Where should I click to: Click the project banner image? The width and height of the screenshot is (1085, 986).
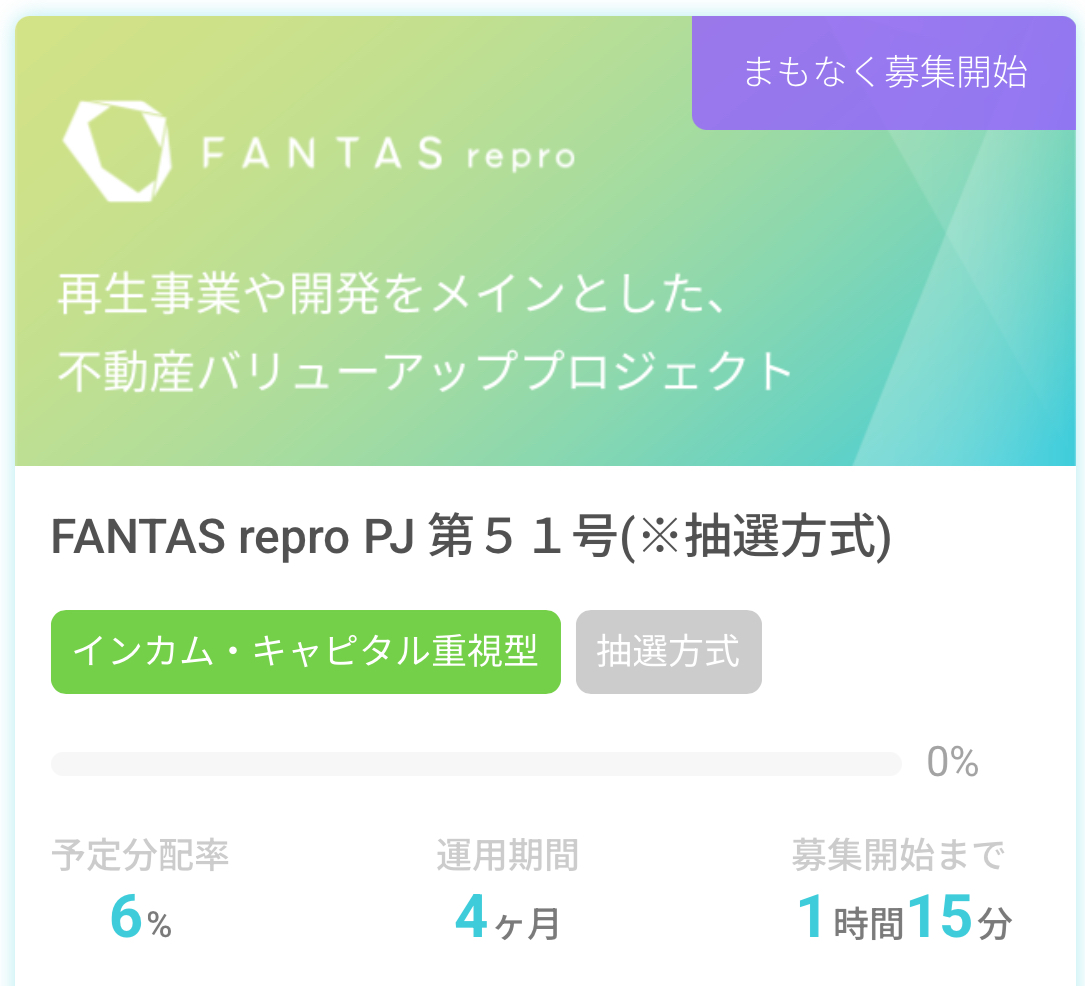coord(545,241)
